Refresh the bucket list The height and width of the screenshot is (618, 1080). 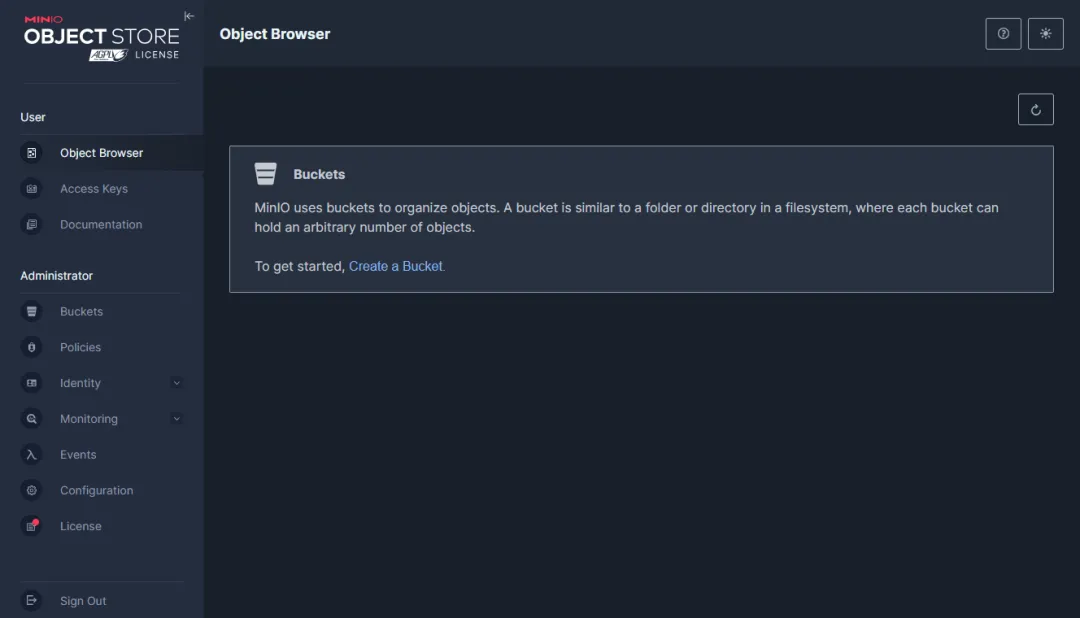[1035, 110]
